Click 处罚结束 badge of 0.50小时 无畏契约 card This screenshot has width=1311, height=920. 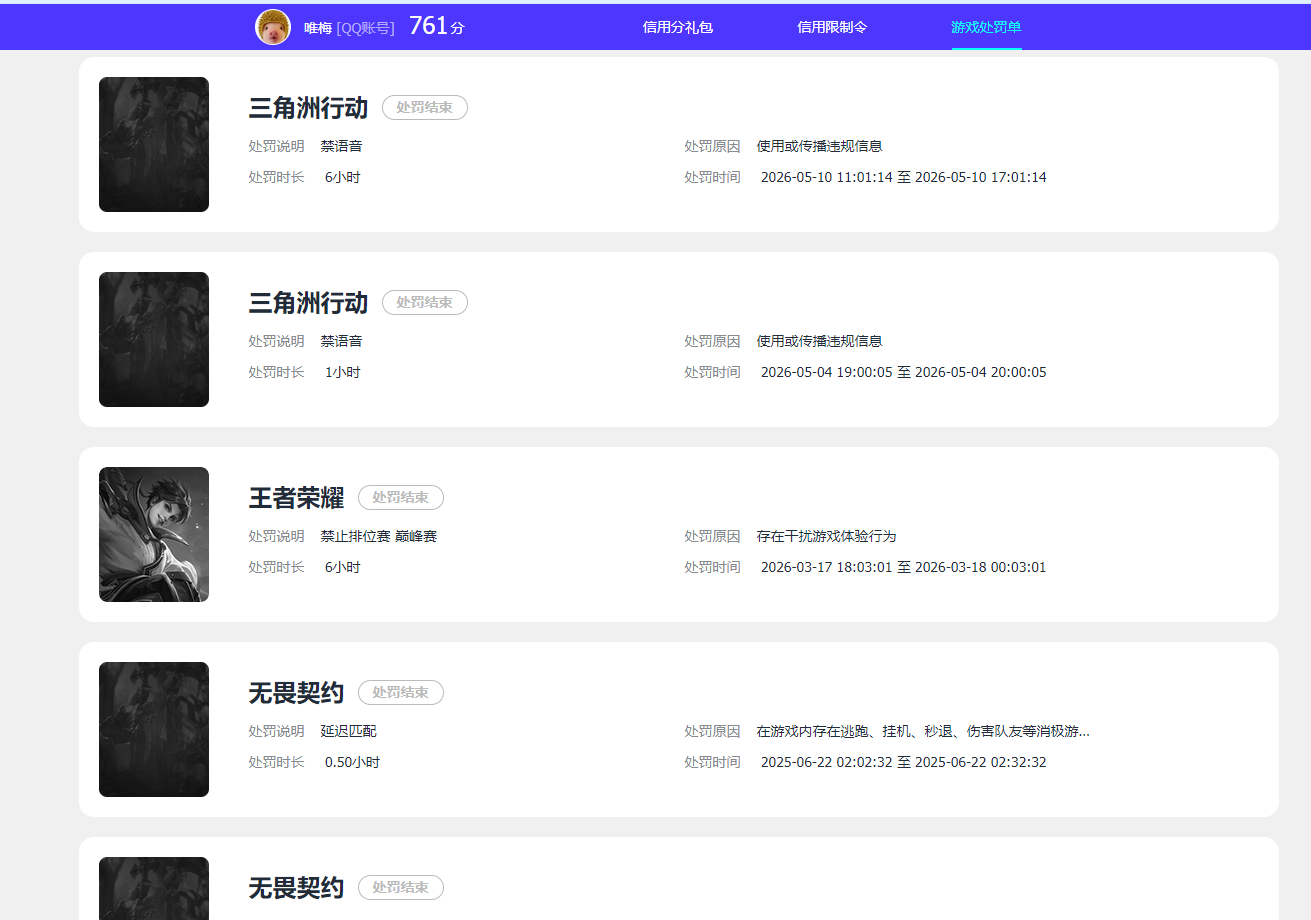tap(401, 692)
